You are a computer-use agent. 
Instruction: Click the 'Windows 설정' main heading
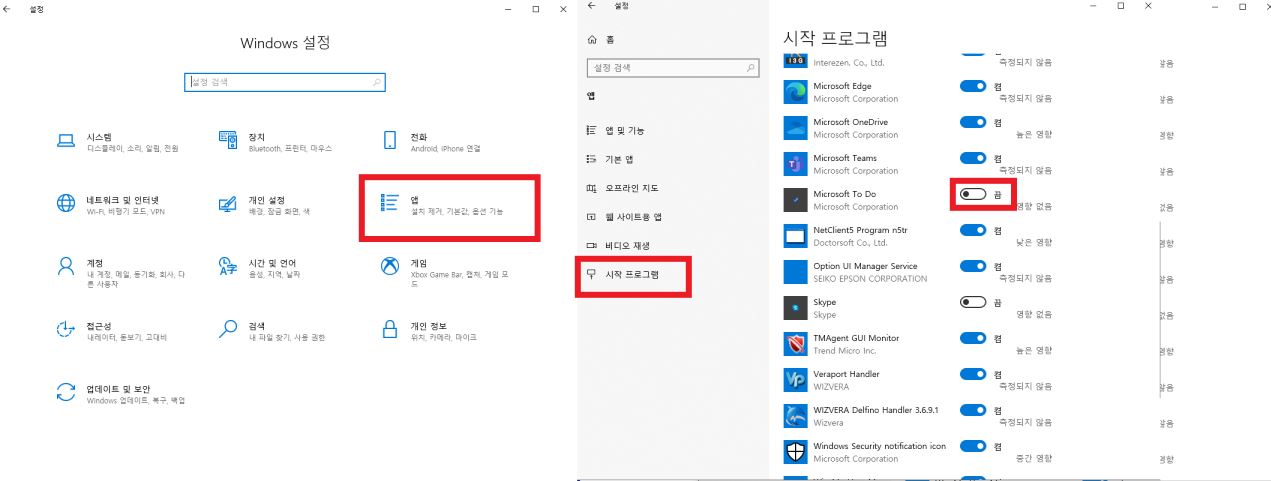coord(285,43)
